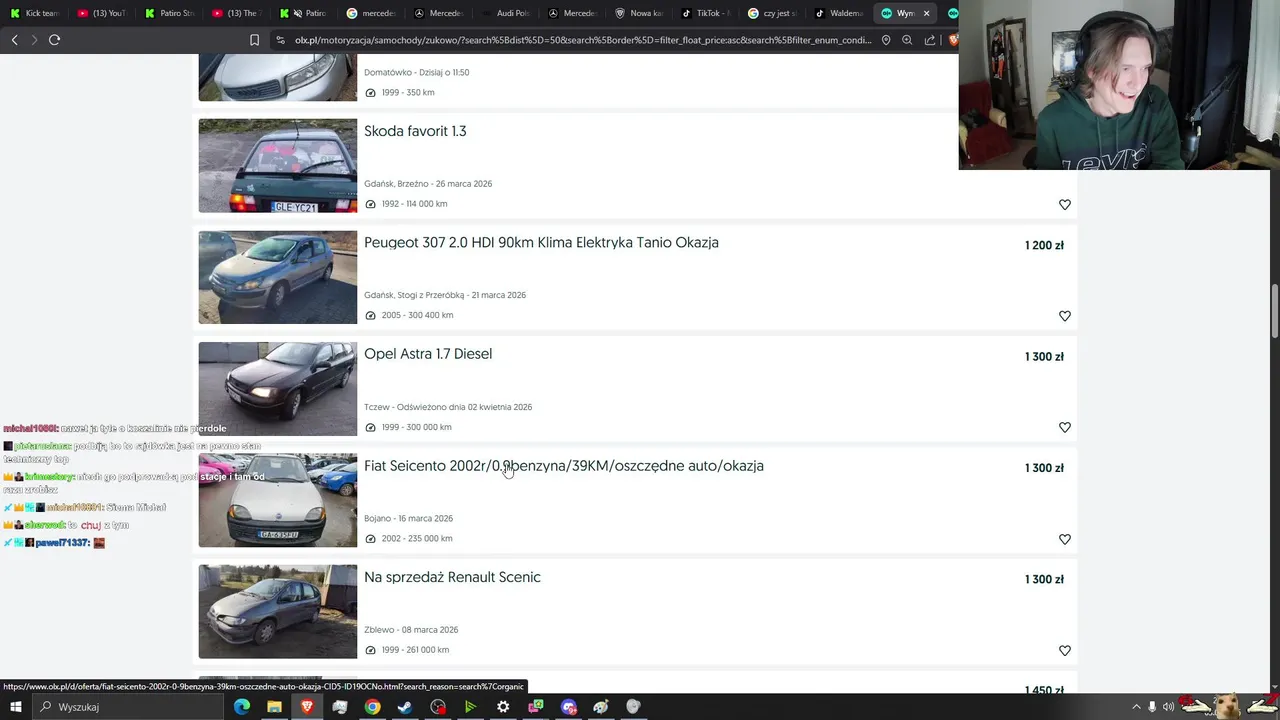
Task: Click '2005 - 300 400 km' Peugeot mileage
Action: coord(417,315)
